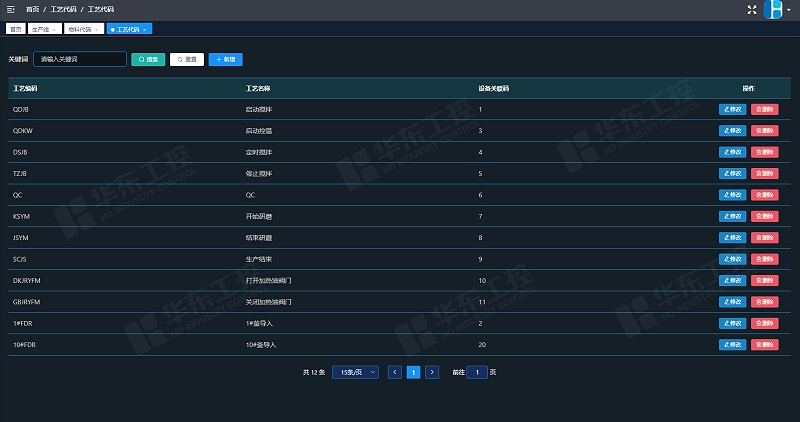Screen dimensions: 800x422
Task: Open the 15条/页 page size dropdown
Action: coord(355,372)
